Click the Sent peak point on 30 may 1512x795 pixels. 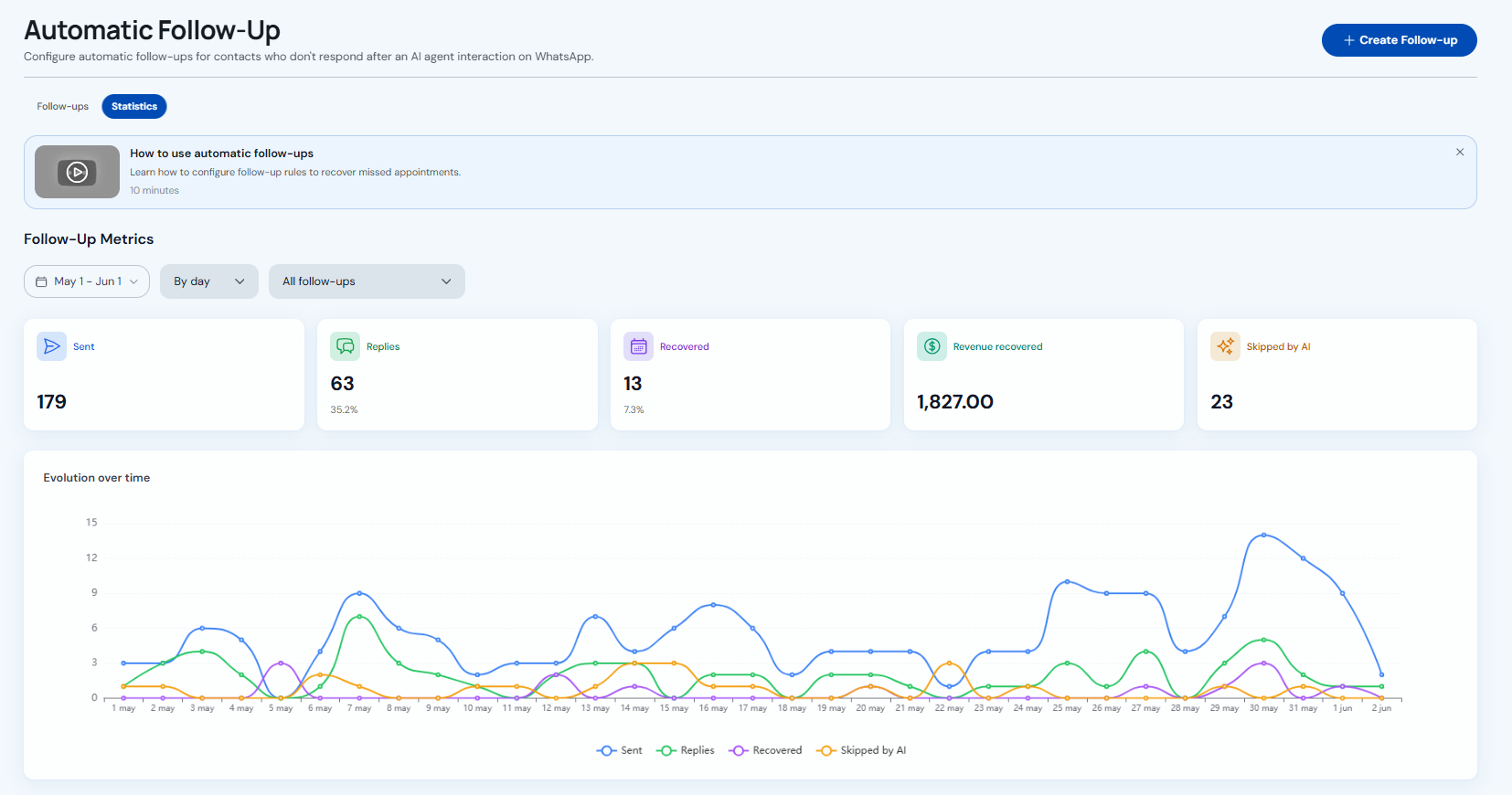pos(1264,535)
